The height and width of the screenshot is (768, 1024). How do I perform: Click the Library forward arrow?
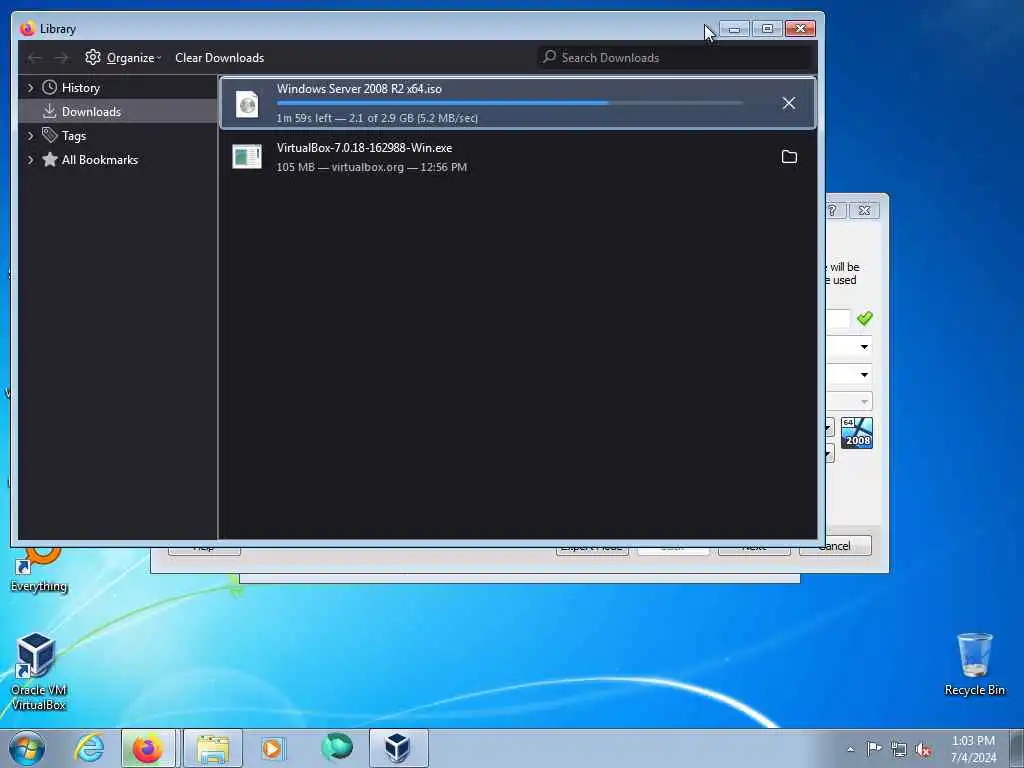click(x=61, y=58)
